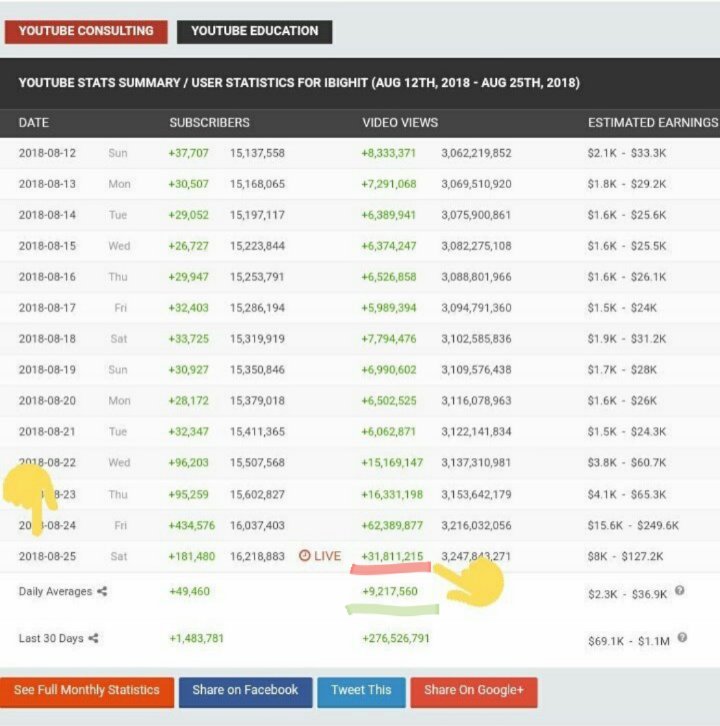Click the Share on Facebook button
The width and height of the screenshot is (720, 726).
pyautogui.click(x=245, y=692)
